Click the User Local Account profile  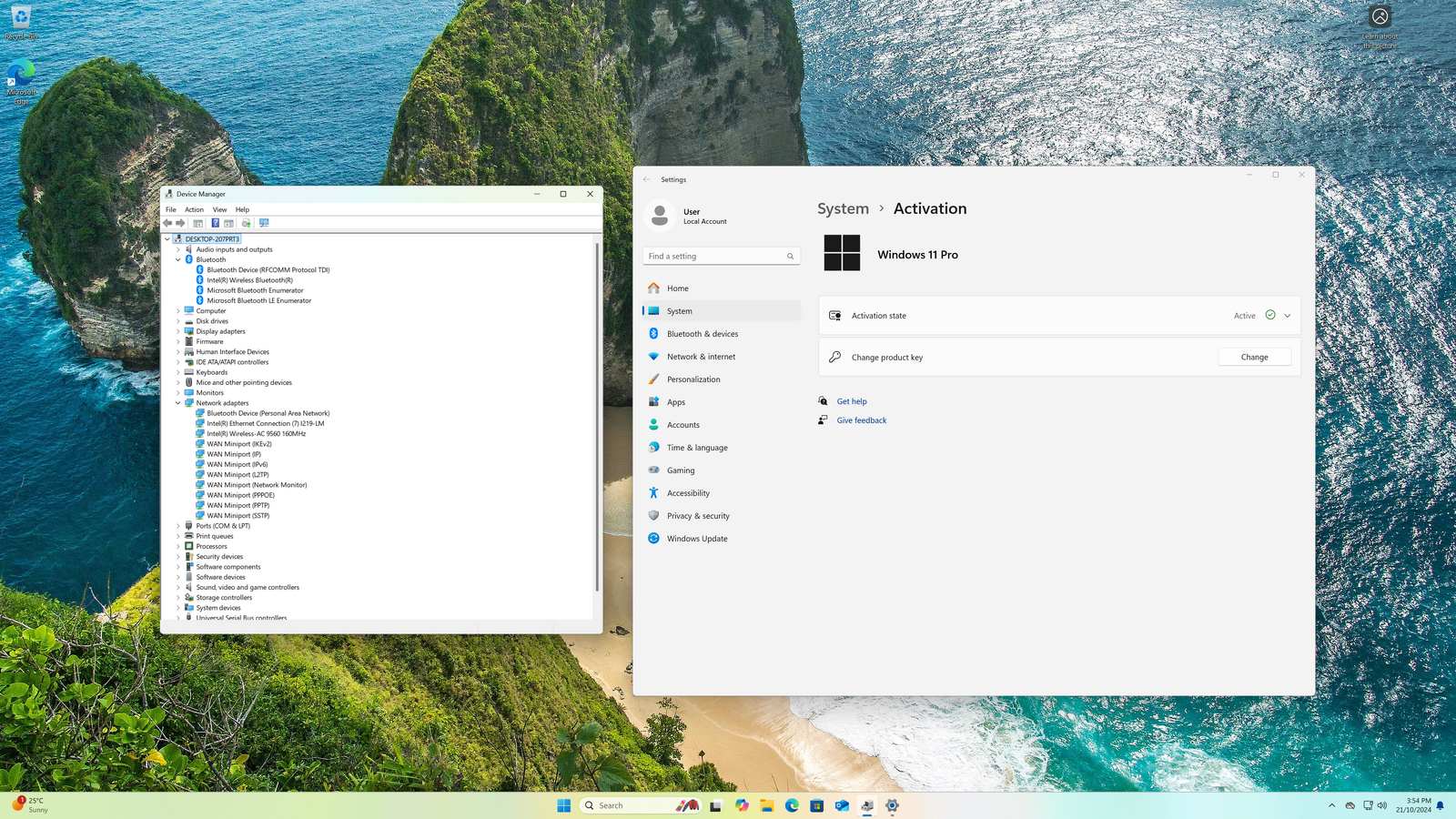click(687, 216)
